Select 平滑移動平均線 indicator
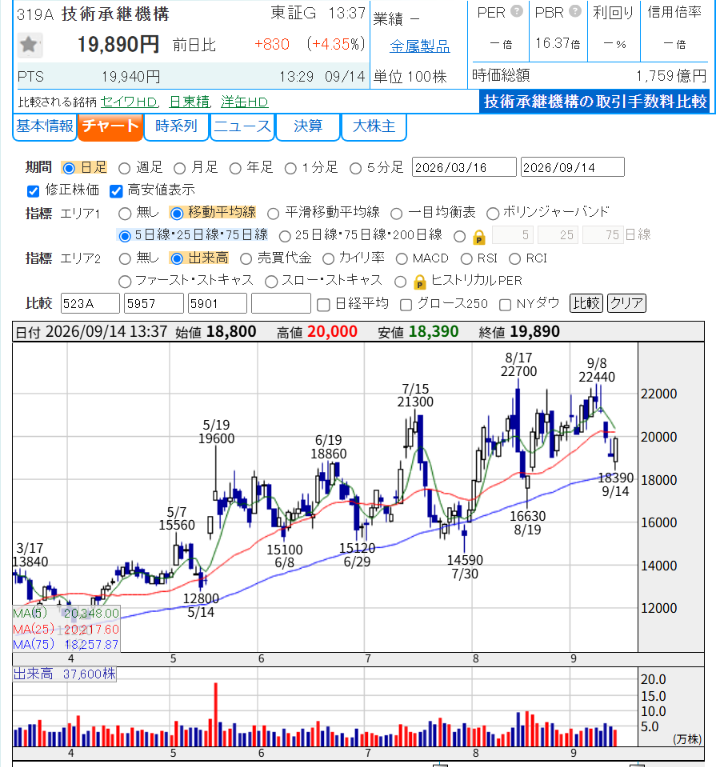 (x=273, y=214)
